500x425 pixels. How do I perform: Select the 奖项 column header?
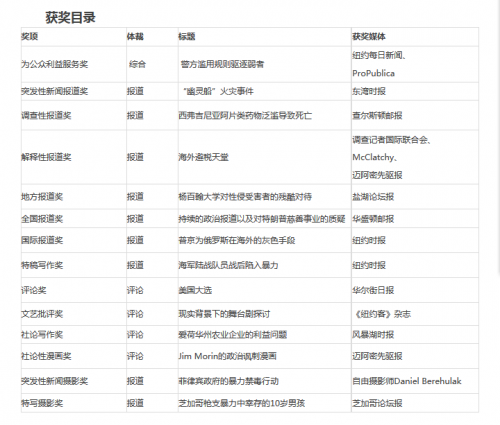(x=30, y=36)
